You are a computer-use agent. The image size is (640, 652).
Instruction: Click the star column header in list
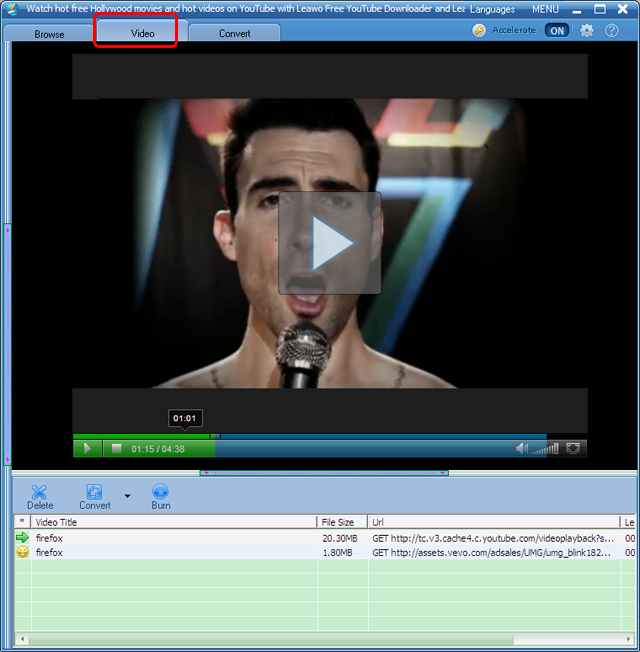22,522
